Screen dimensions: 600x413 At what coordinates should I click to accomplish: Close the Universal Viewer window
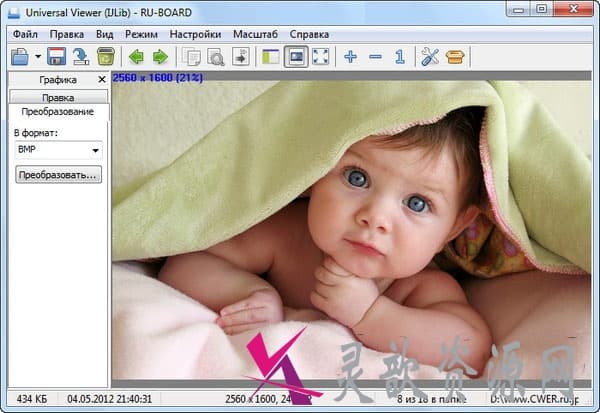coord(573,9)
